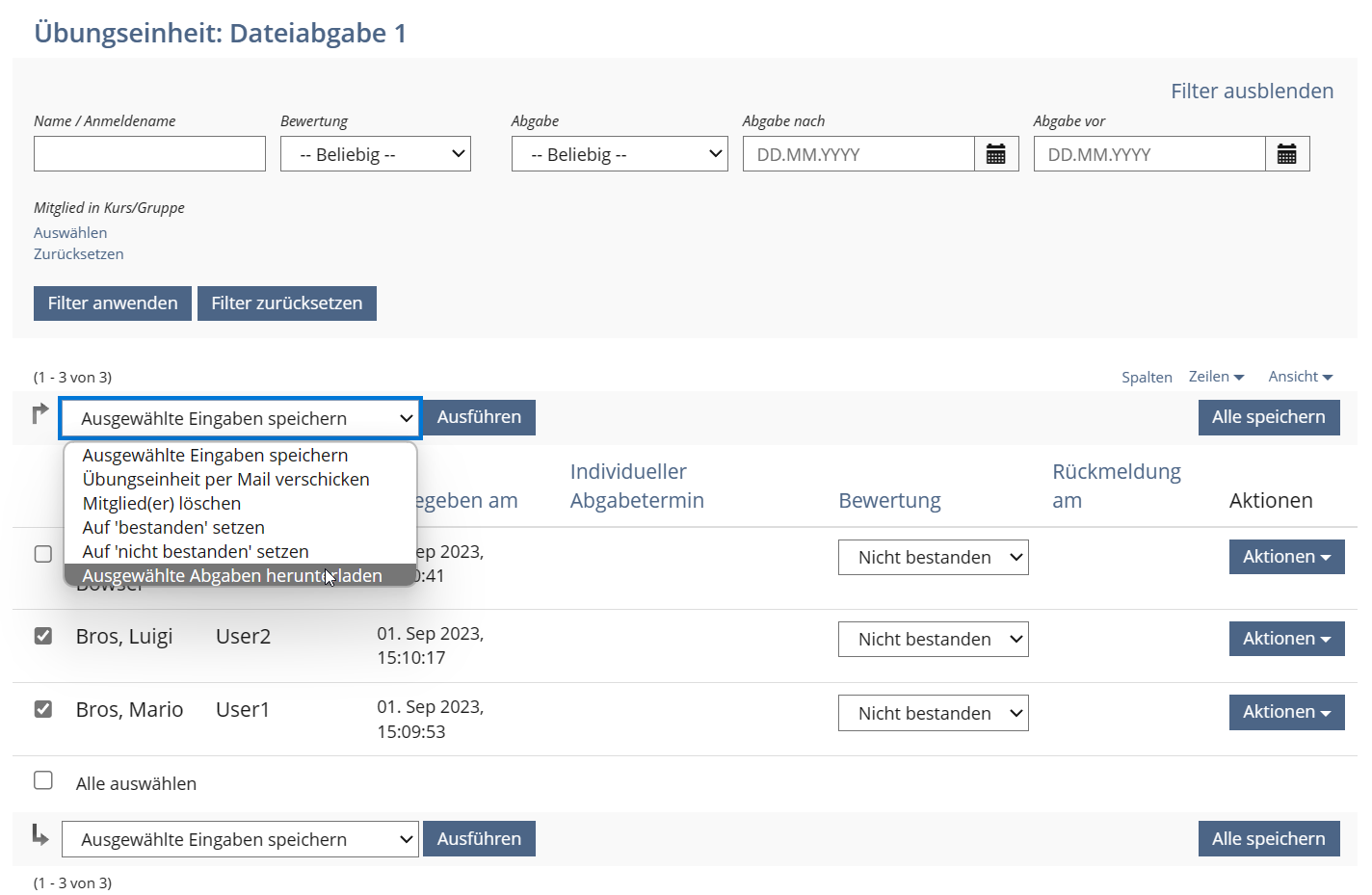Expand the Abgabe filter dropdown
This screenshot has width=1372, height=895.
pyautogui.click(x=619, y=154)
